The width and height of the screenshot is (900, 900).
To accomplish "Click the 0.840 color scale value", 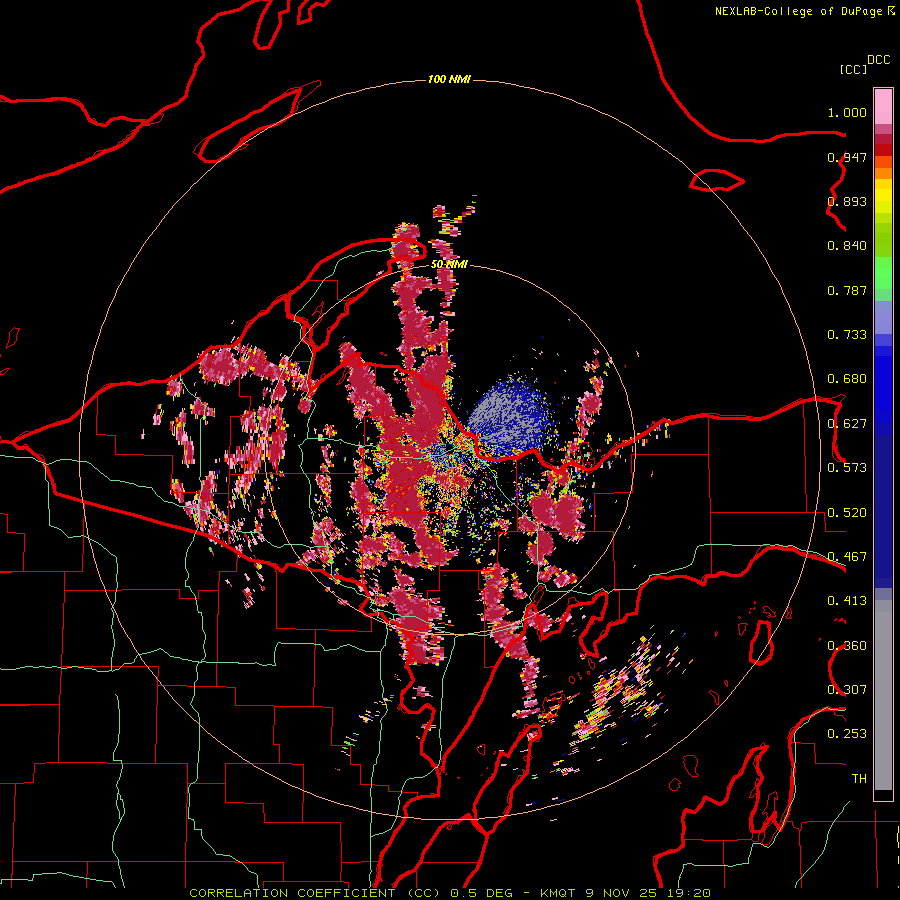I will pyautogui.click(x=847, y=246).
